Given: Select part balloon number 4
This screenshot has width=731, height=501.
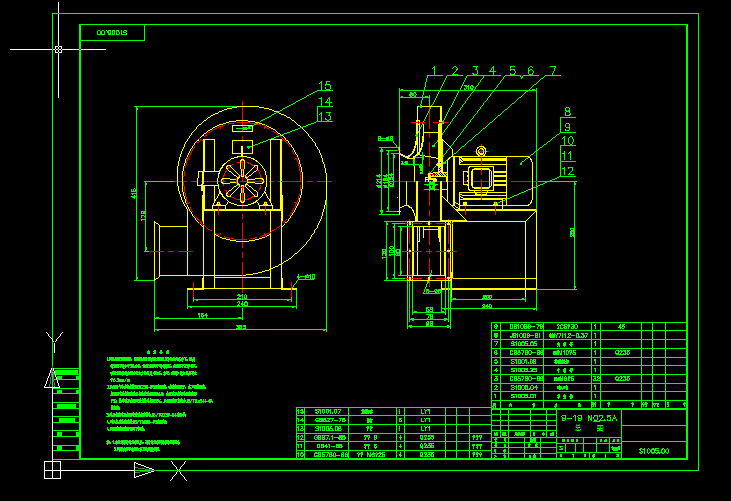Looking at the screenshot, I should pos(492,71).
